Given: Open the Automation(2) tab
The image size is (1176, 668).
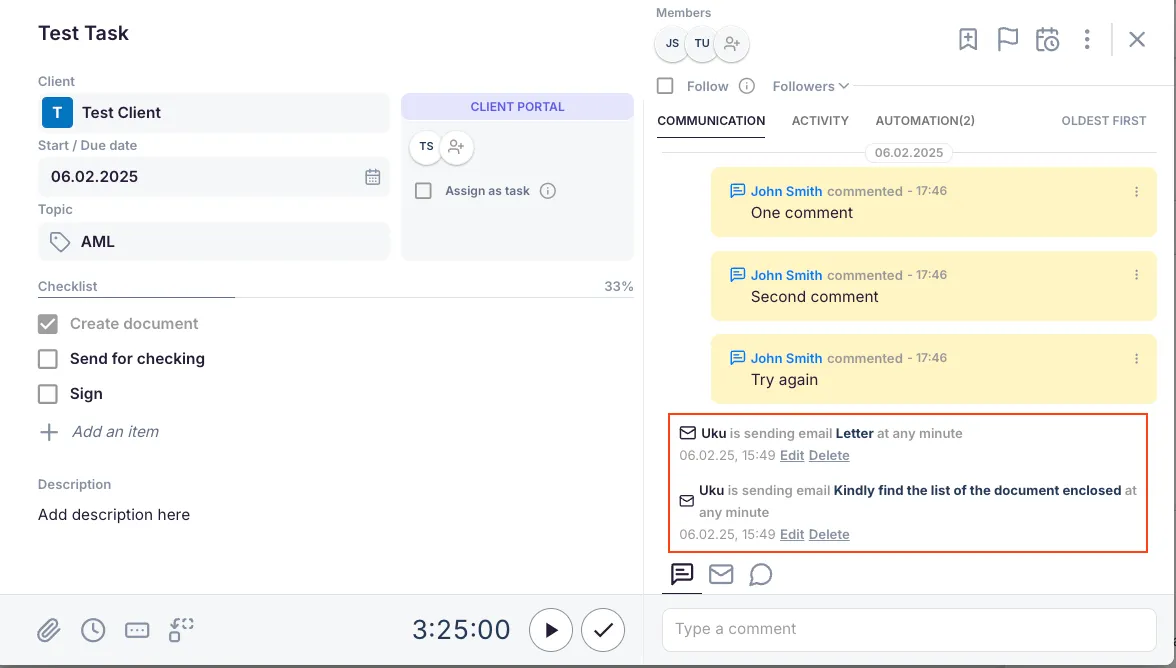Looking at the screenshot, I should point(925,121).
